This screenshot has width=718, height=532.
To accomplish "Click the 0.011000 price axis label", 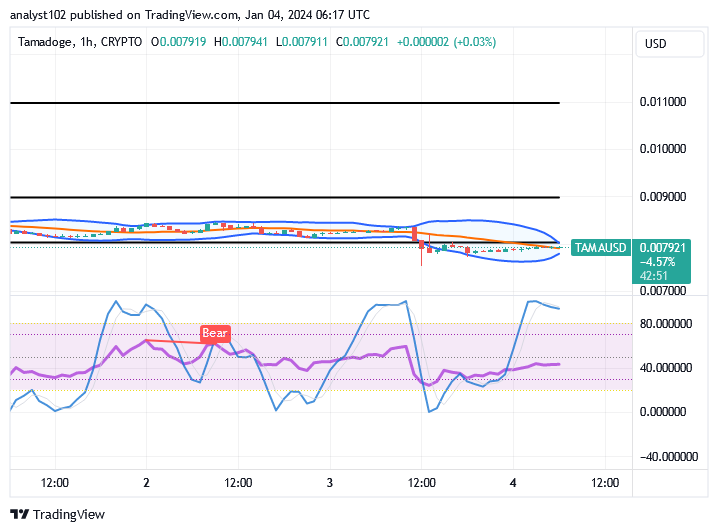I will [x=663, y=102].
